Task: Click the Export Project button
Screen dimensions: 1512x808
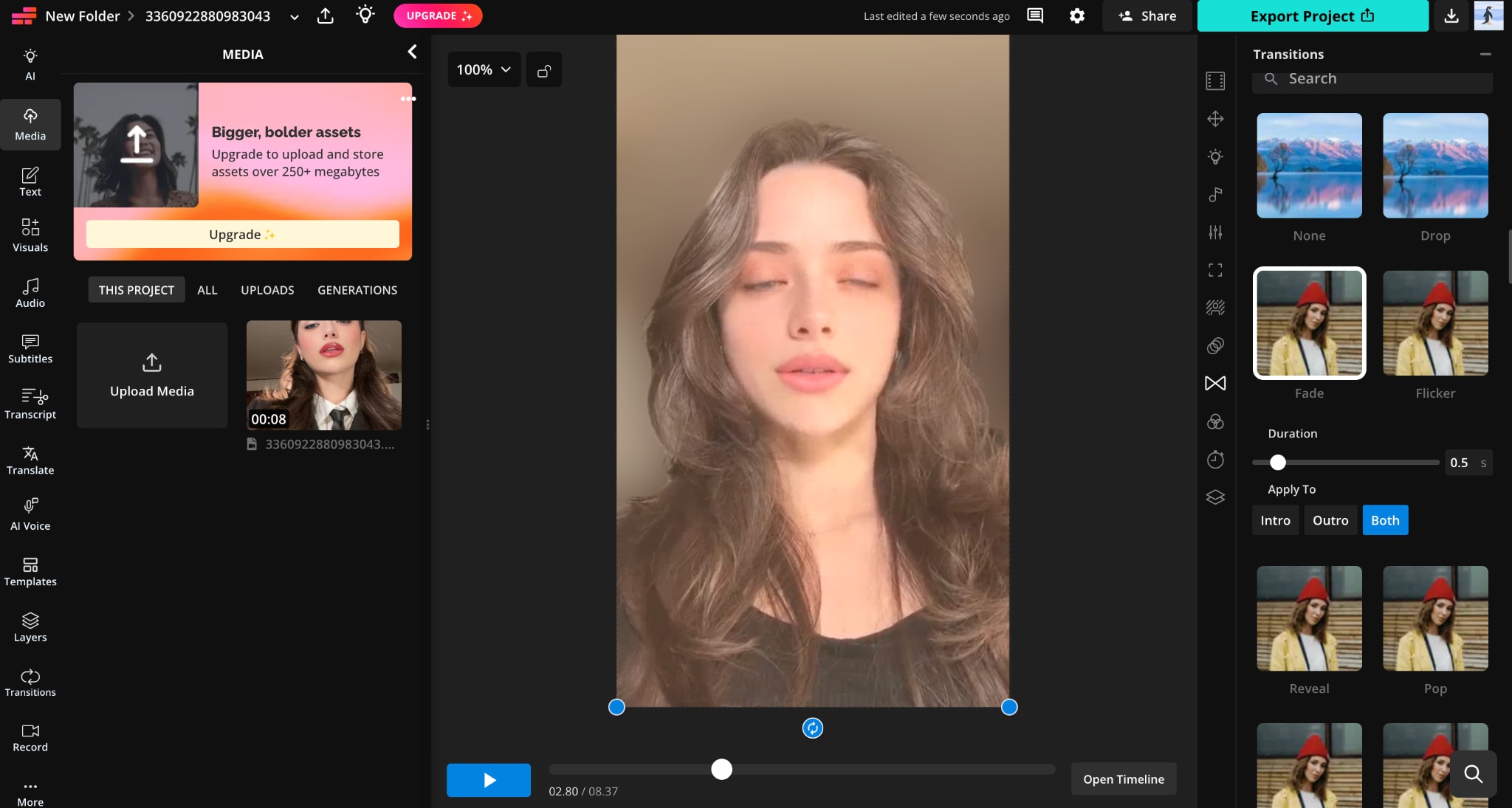Action: (x=1312, y=15)
